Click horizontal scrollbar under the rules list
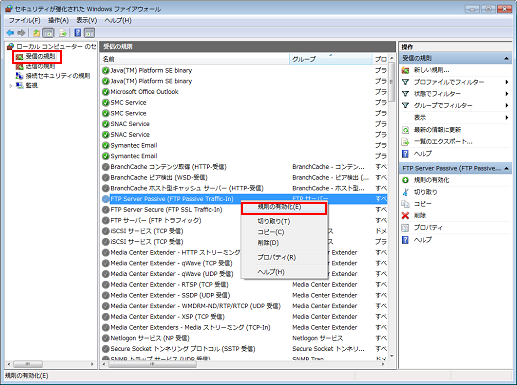This screenshot has width=517, height=385. point(152,364)
